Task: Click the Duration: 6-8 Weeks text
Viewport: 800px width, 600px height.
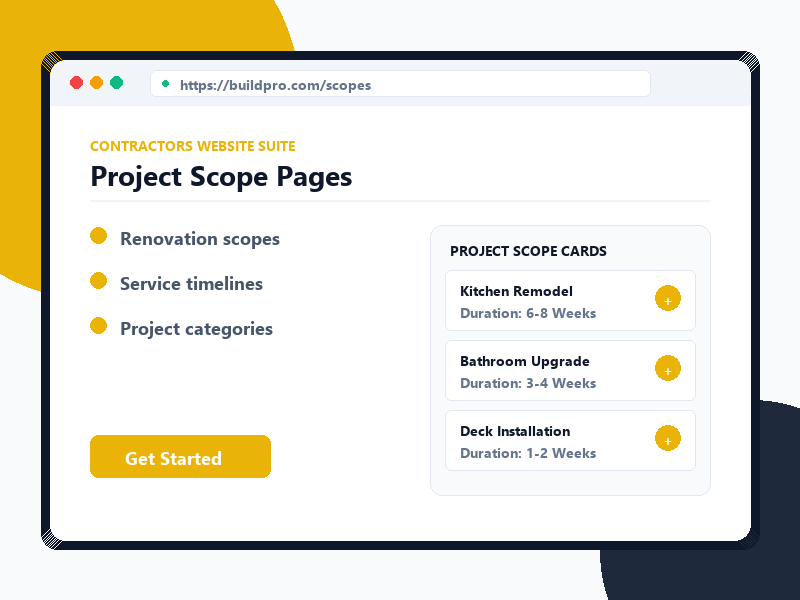Action: click(x=528, y=313)
